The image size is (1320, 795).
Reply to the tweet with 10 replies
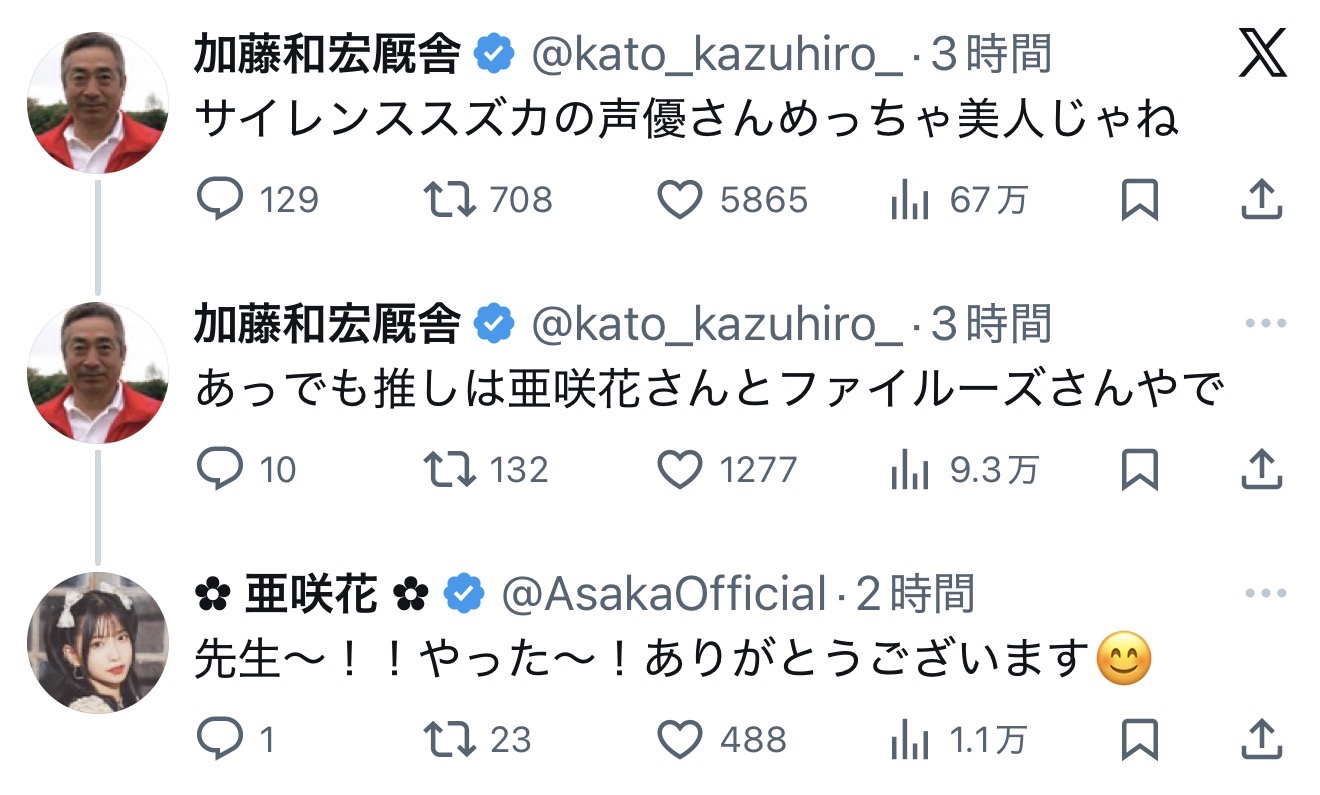click(x=220, y=469)
